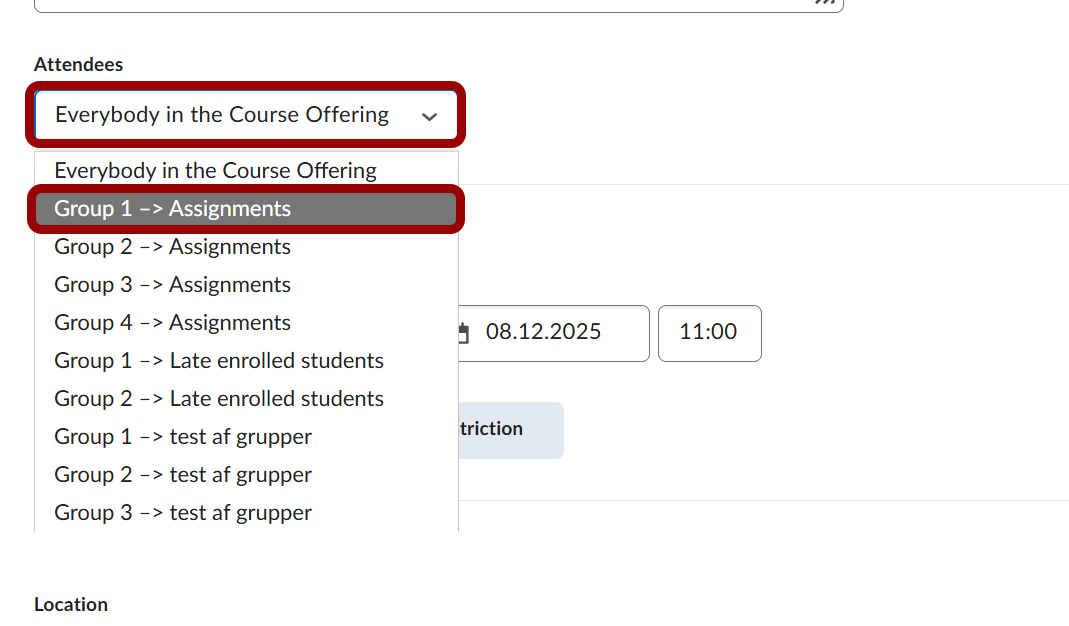Screen dimensions: 1069x626
Task: Choose Group 1 -> Assignments option
Action: tap(172, 209)
